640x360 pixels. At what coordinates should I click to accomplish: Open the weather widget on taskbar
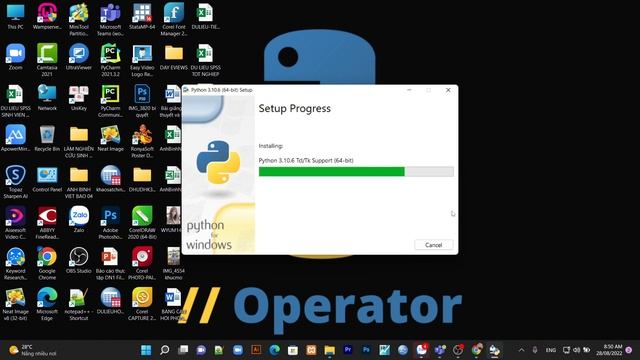pos(33,350)
